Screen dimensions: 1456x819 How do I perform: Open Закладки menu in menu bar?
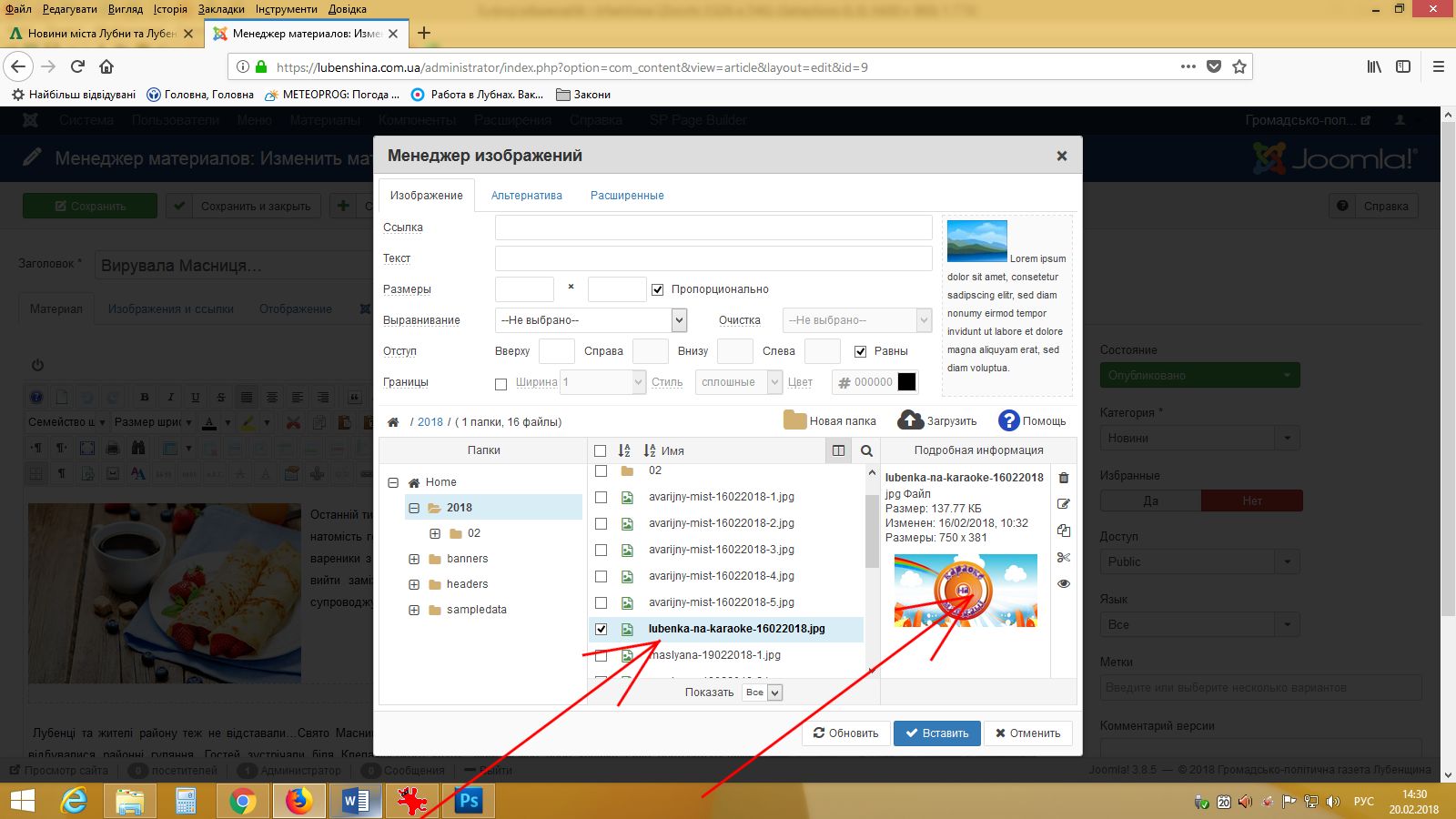[221, 9]
